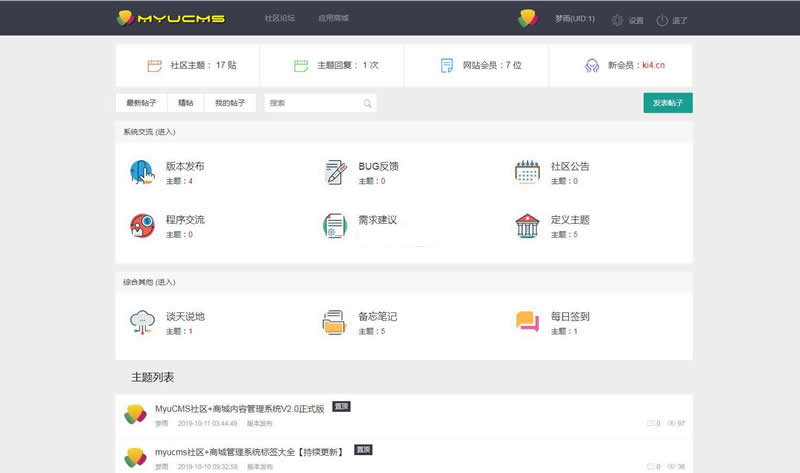Click the MYUCMS logo in header

pos(170,18)
